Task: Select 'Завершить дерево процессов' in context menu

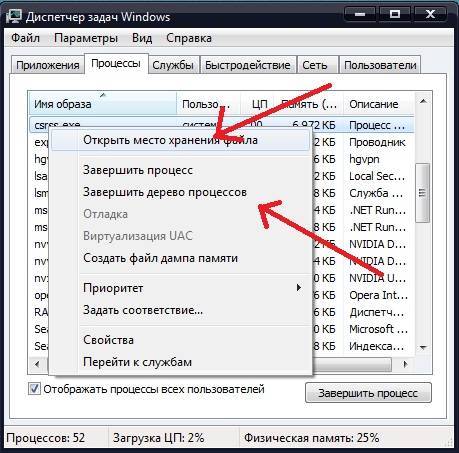Action: [165, 192]
